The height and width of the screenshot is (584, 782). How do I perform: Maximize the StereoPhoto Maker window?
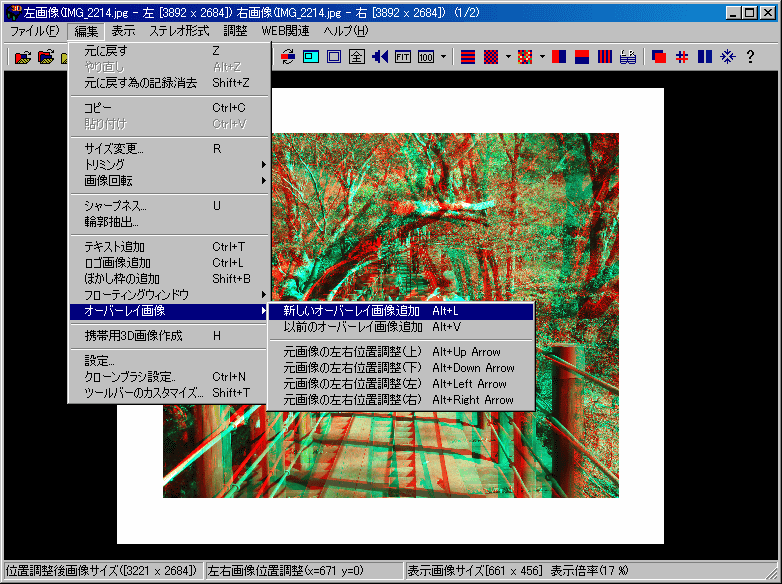coord(750,12)
